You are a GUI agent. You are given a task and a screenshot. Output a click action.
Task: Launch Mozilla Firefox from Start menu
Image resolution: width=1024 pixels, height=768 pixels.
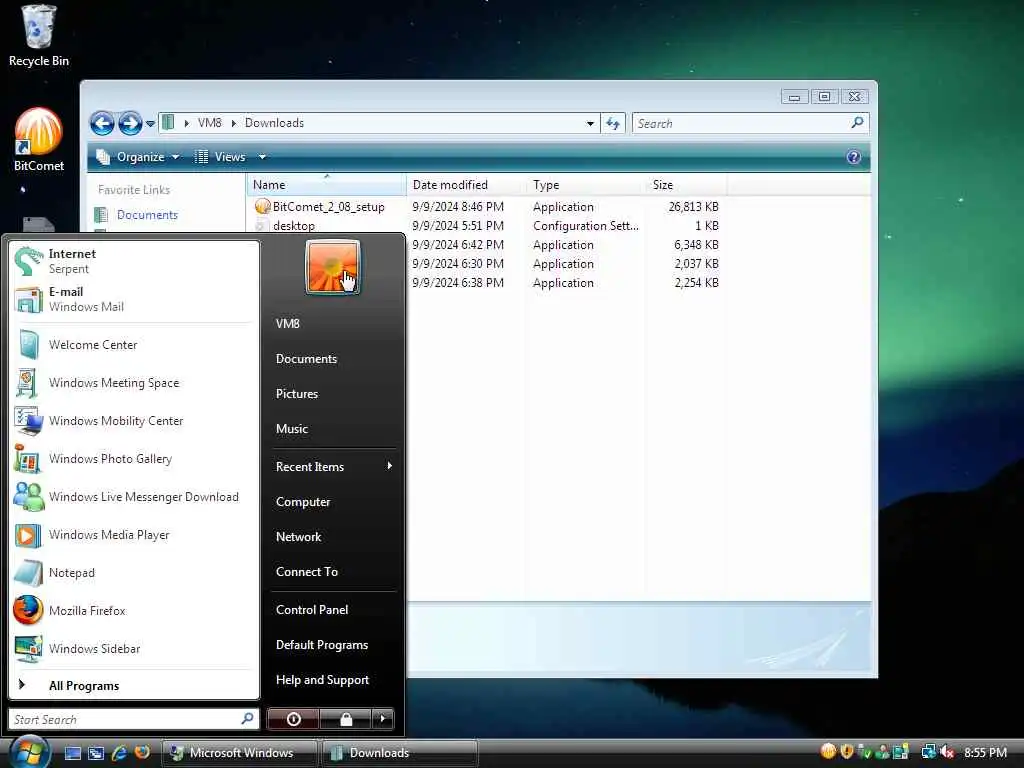click(134, 611)
